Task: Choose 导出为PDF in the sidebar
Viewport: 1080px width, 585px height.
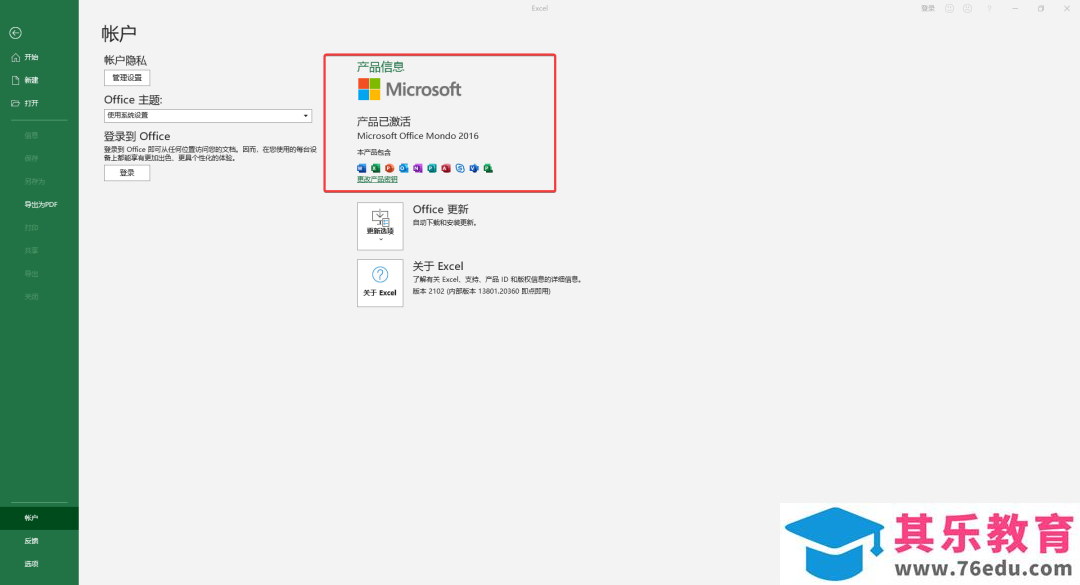Action: [39, 205]
